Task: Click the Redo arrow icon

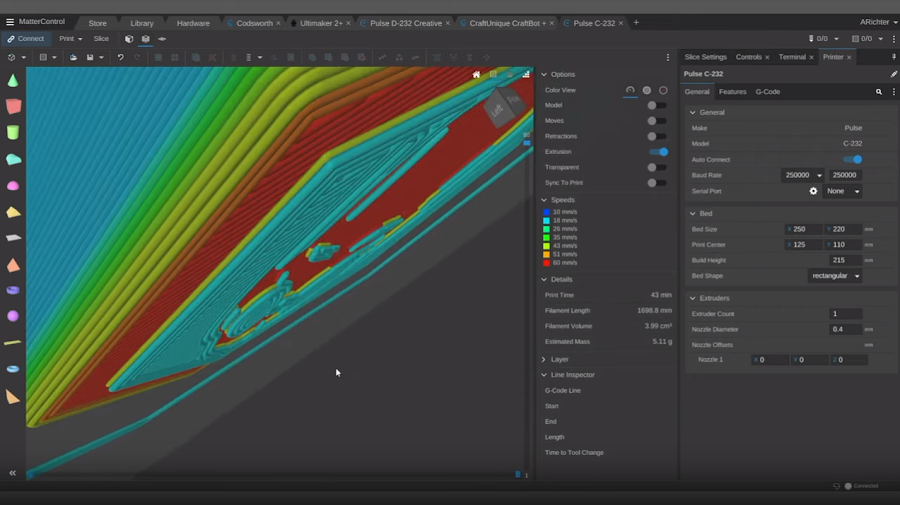Action: click(137, 57)
